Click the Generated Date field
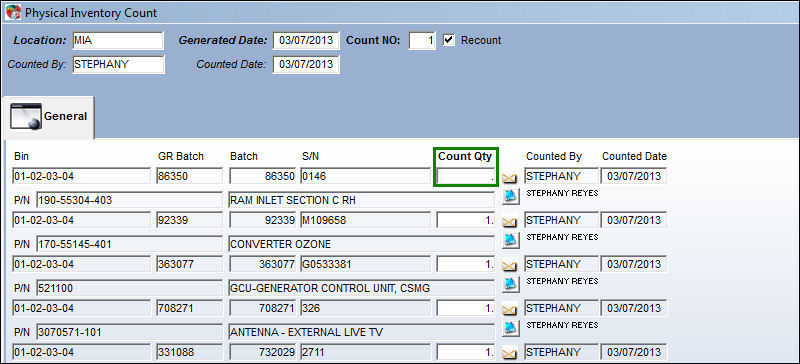Image resolution: width=800 pixels, height=364 pixels. click(x=306, y=40)
